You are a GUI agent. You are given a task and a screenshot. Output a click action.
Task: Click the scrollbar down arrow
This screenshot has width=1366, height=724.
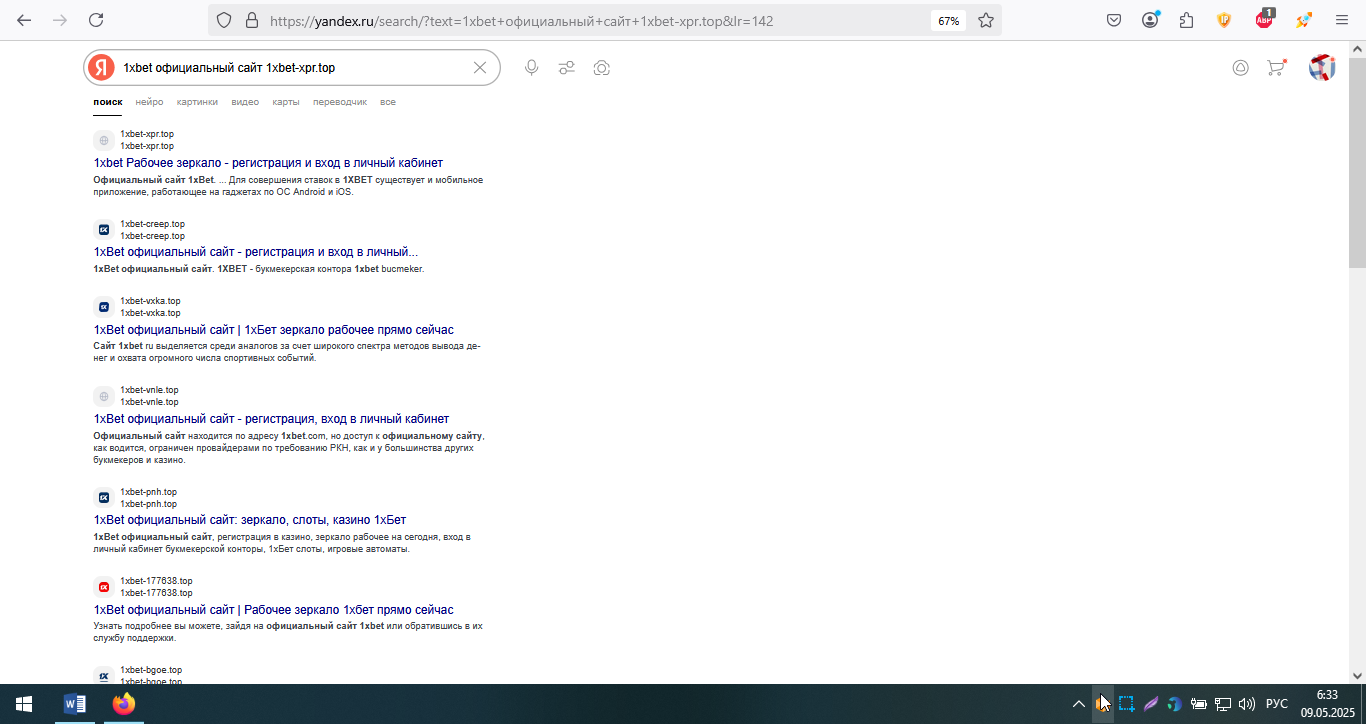click(x=1357, y=675)
